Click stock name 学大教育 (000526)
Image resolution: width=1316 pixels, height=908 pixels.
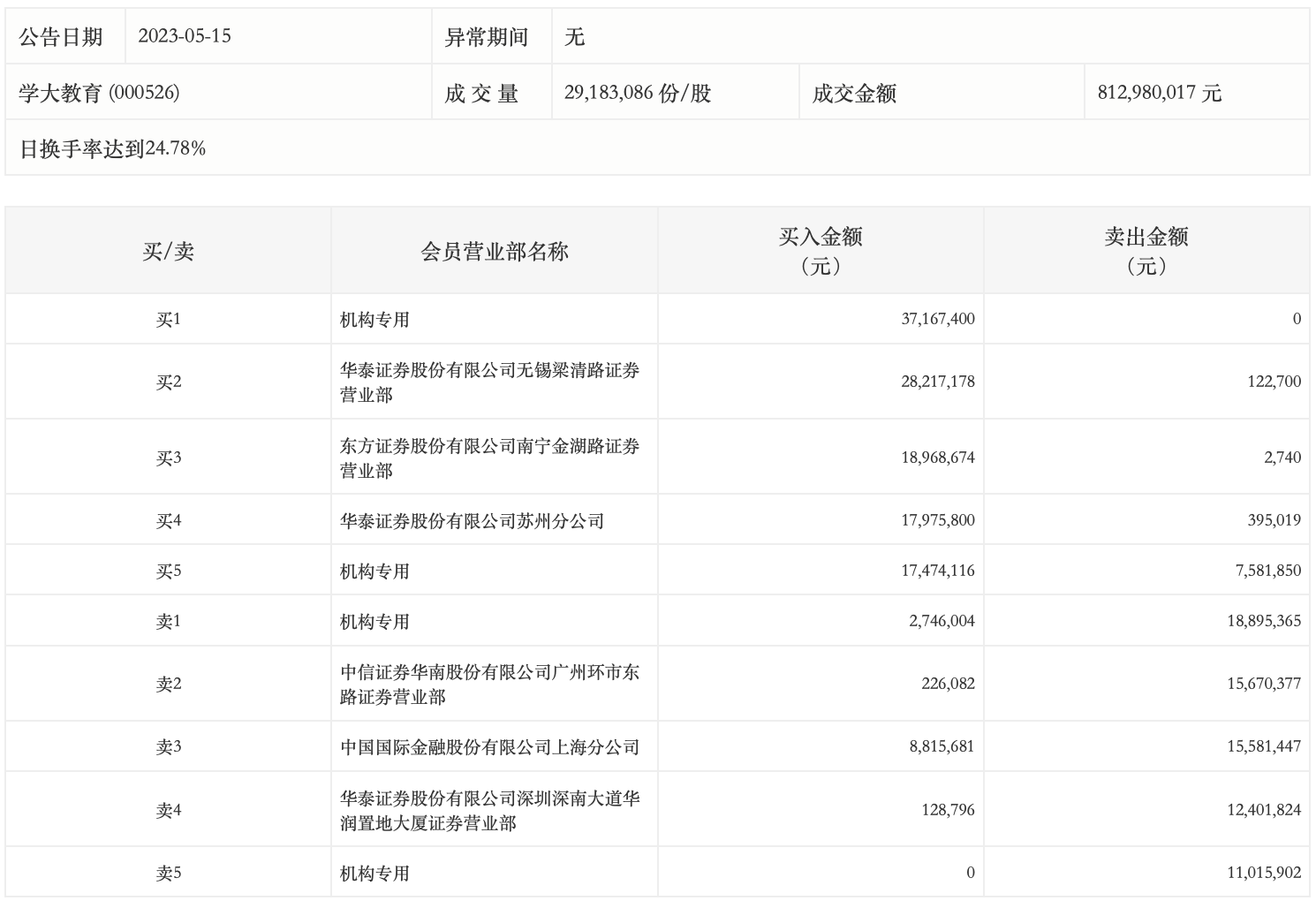click(99, 93)
